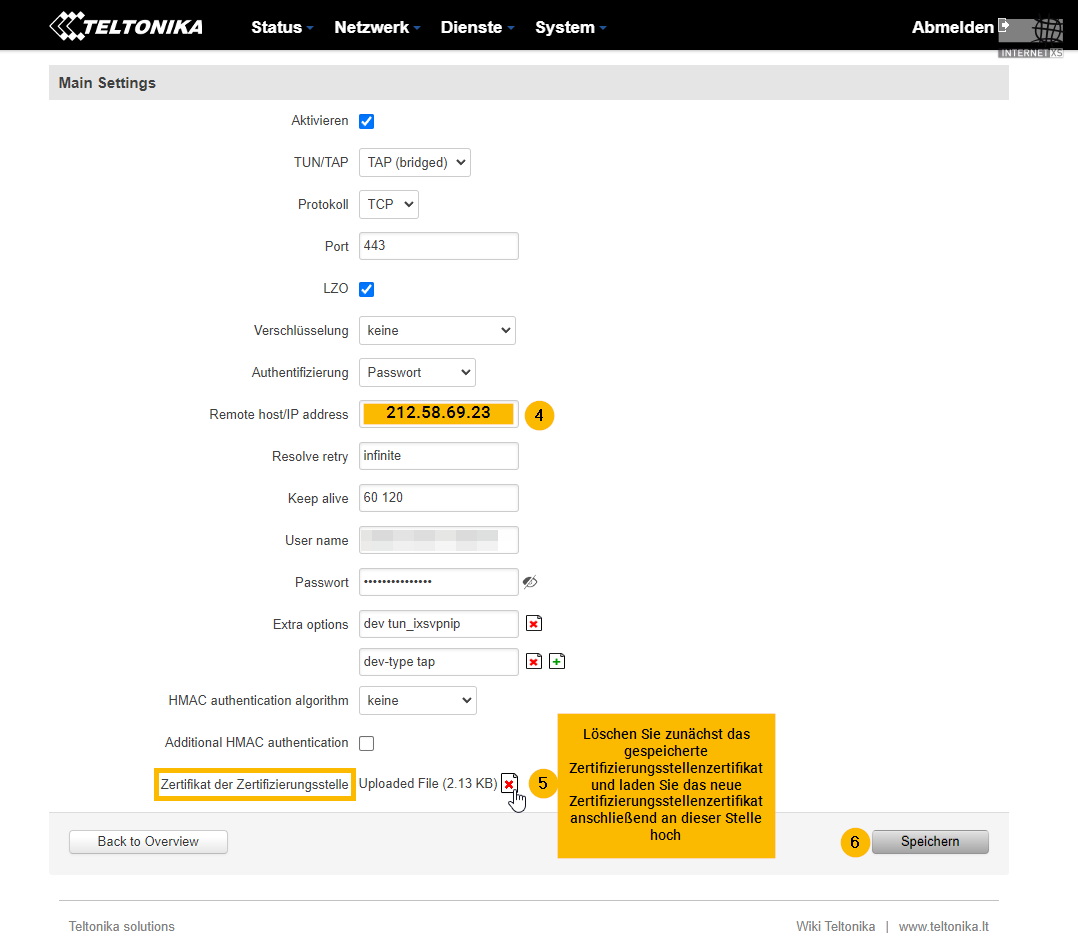Viewport: 1078px width, 950px height.
Task: Delete the 'dev-type tap' extra option
Action: (x=534, y=661)
